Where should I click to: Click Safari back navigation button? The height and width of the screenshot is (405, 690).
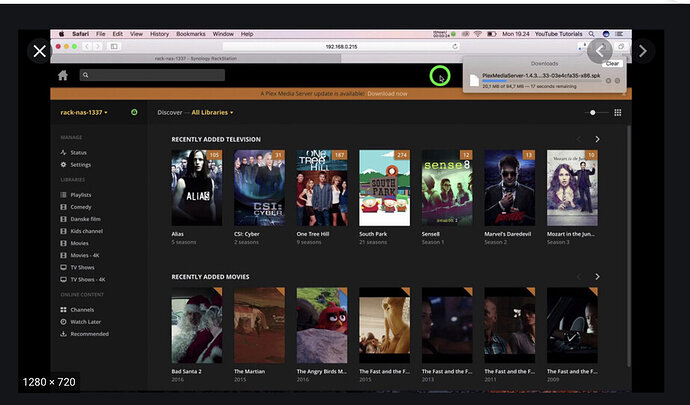87,46
